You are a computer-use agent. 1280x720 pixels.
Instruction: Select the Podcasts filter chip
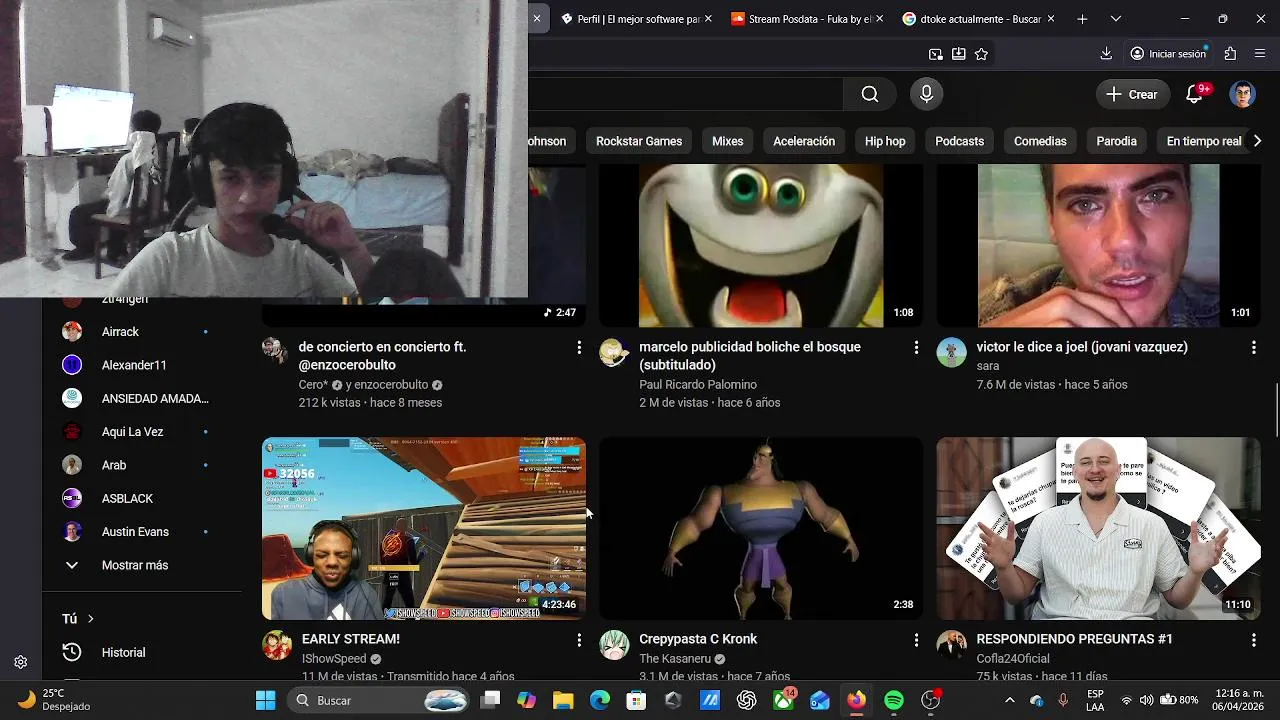pos(959,141)
